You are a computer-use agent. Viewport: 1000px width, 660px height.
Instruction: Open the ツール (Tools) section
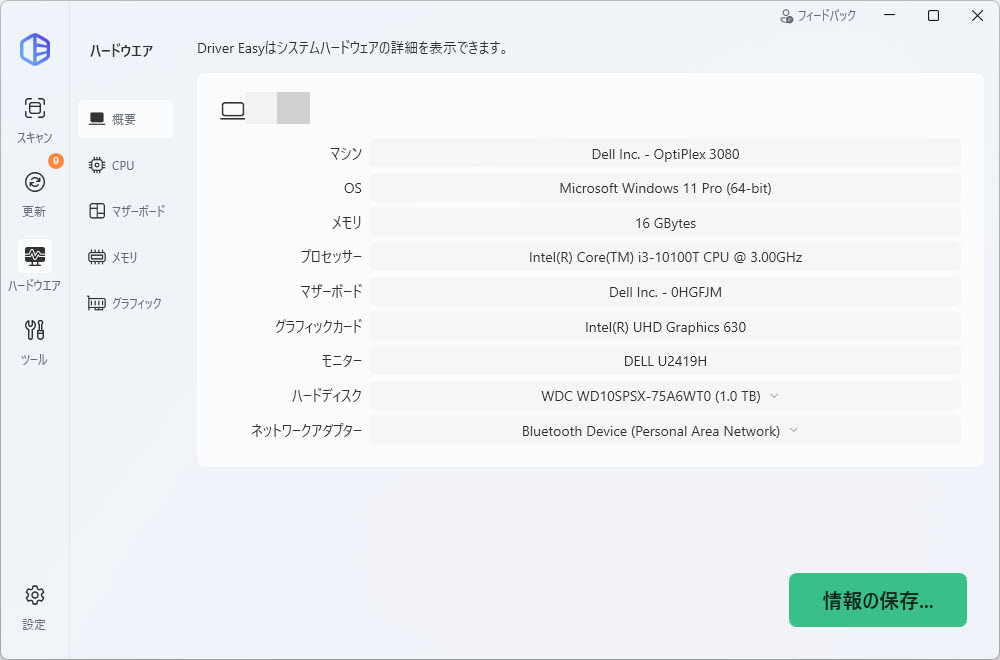[x=34, y=341]
